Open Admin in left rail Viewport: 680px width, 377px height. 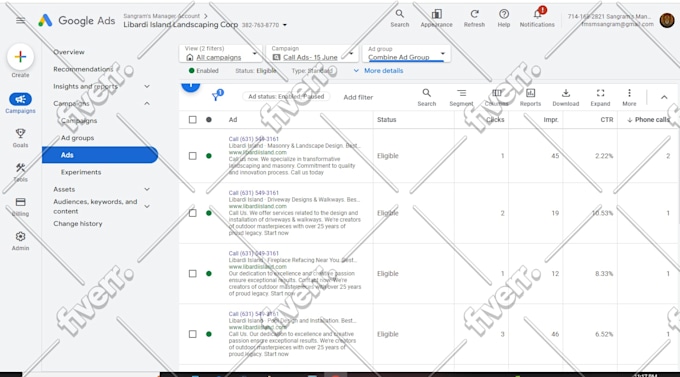click(x=20, y=241)
